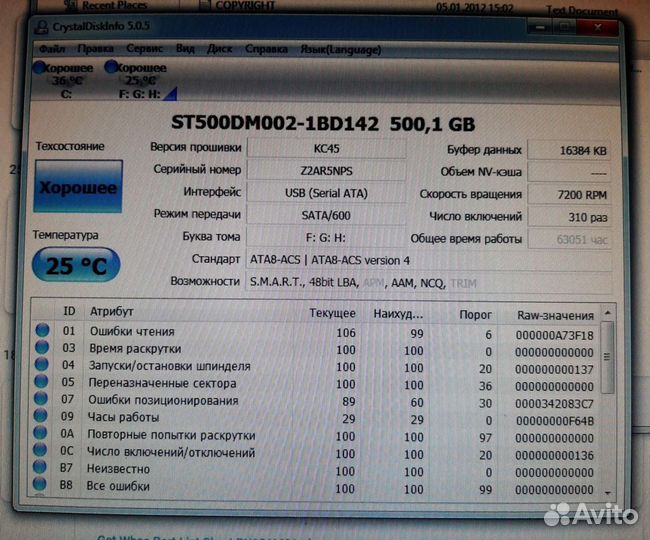650x540 pixels.
Task: Click status dot for Часы работы row
Action: tap(41, 415)
